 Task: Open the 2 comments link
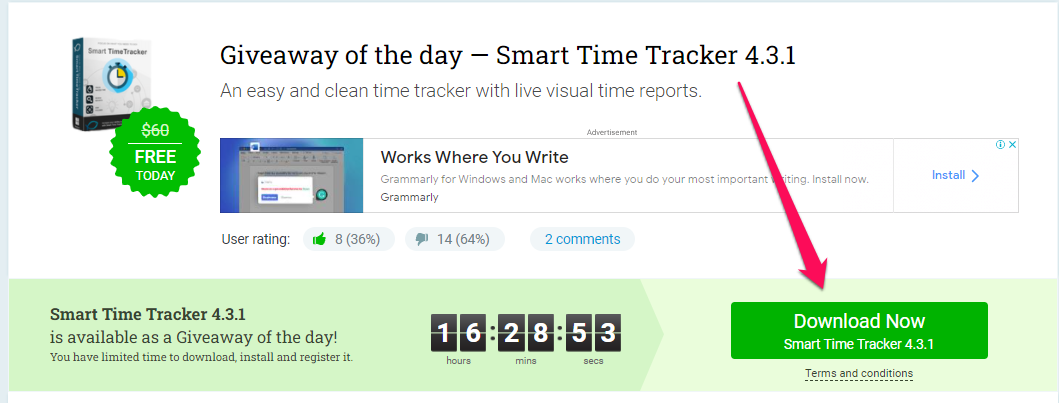tap(582, 239)
